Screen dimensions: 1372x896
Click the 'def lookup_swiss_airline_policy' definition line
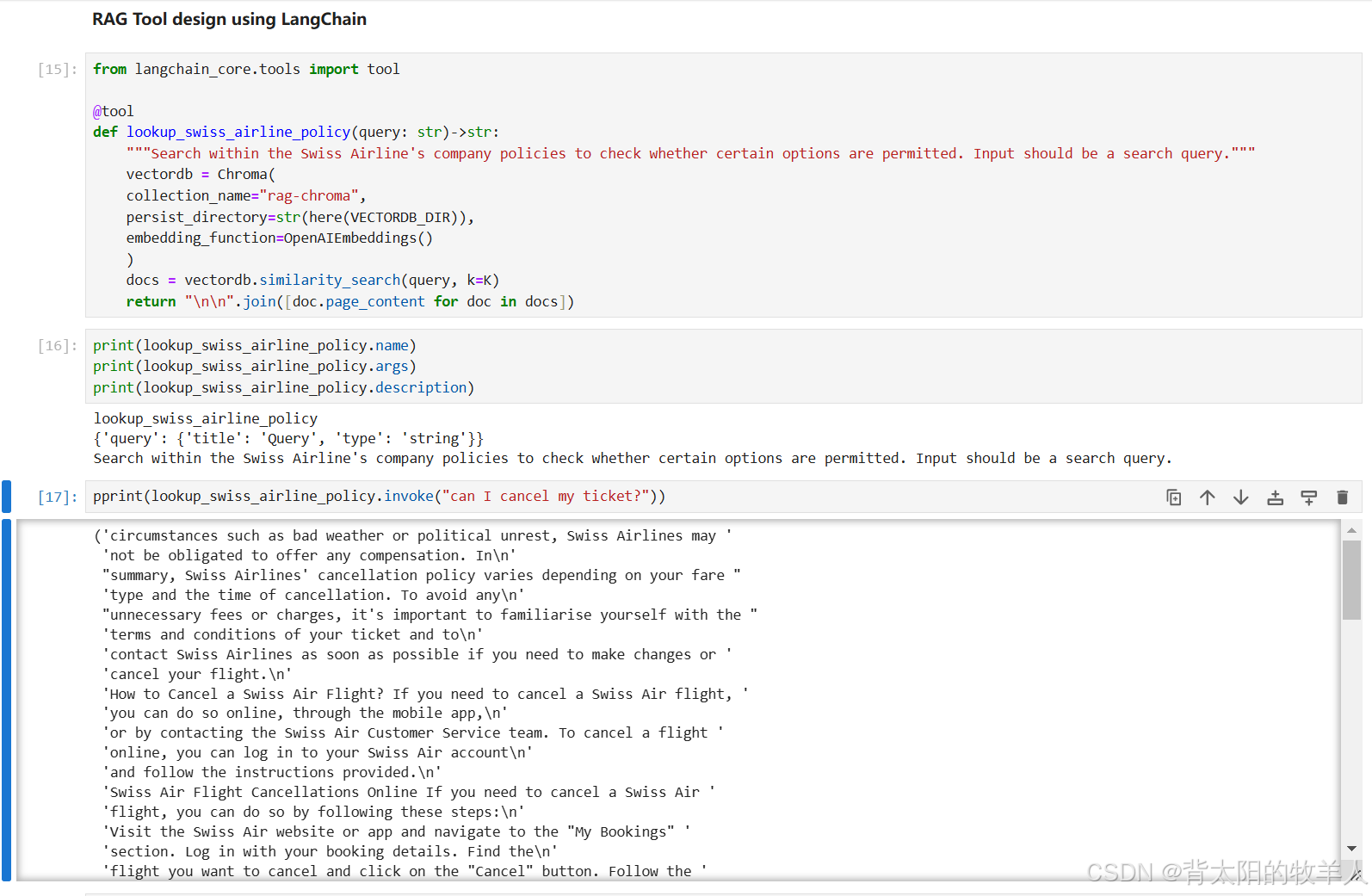296,132
